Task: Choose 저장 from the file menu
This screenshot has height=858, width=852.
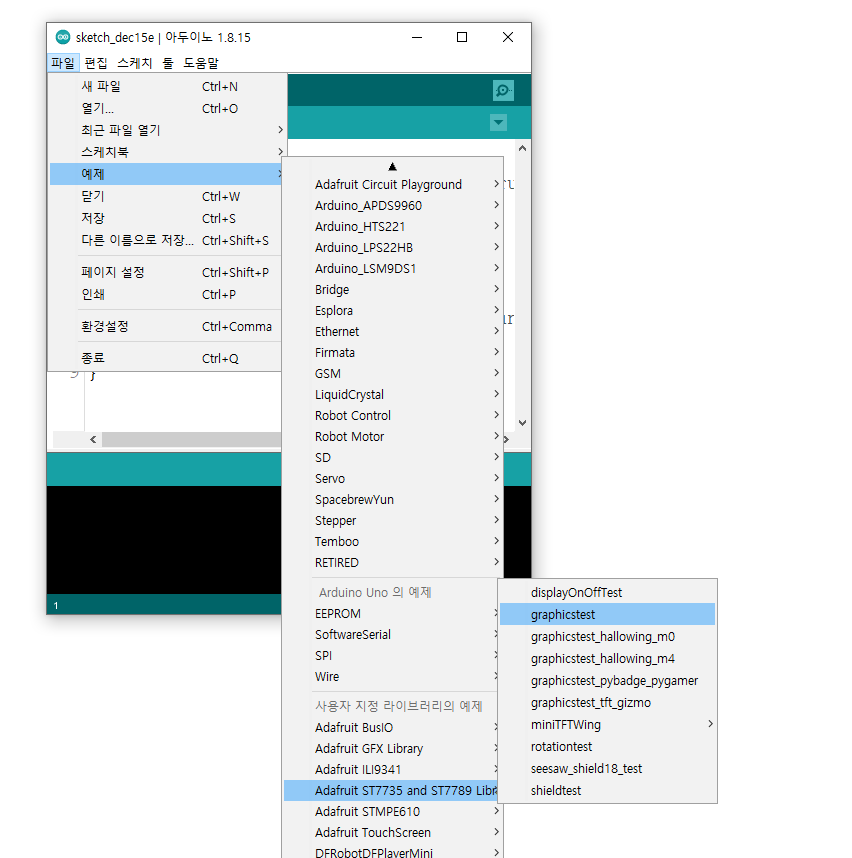Action: pyautogui.click(x=167, y=218)
